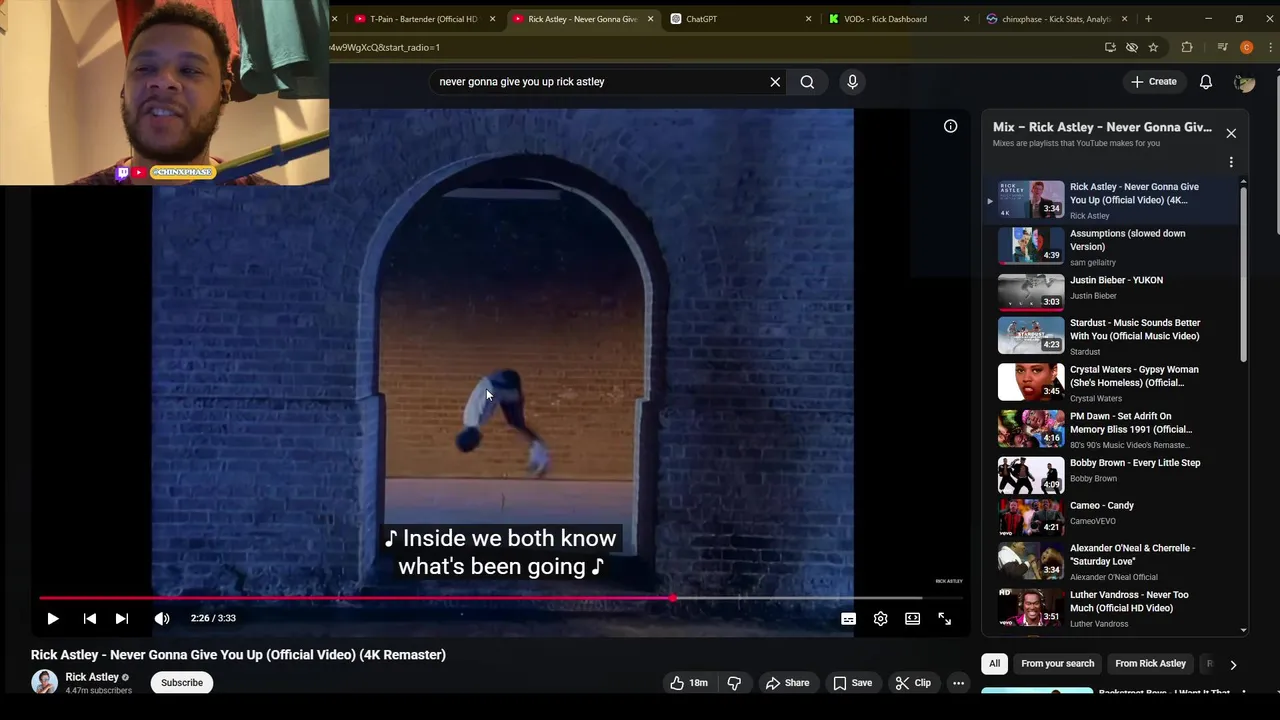Open the media controls icon in Chrome
The image size is (1280, 720).
coord(1222,47)
